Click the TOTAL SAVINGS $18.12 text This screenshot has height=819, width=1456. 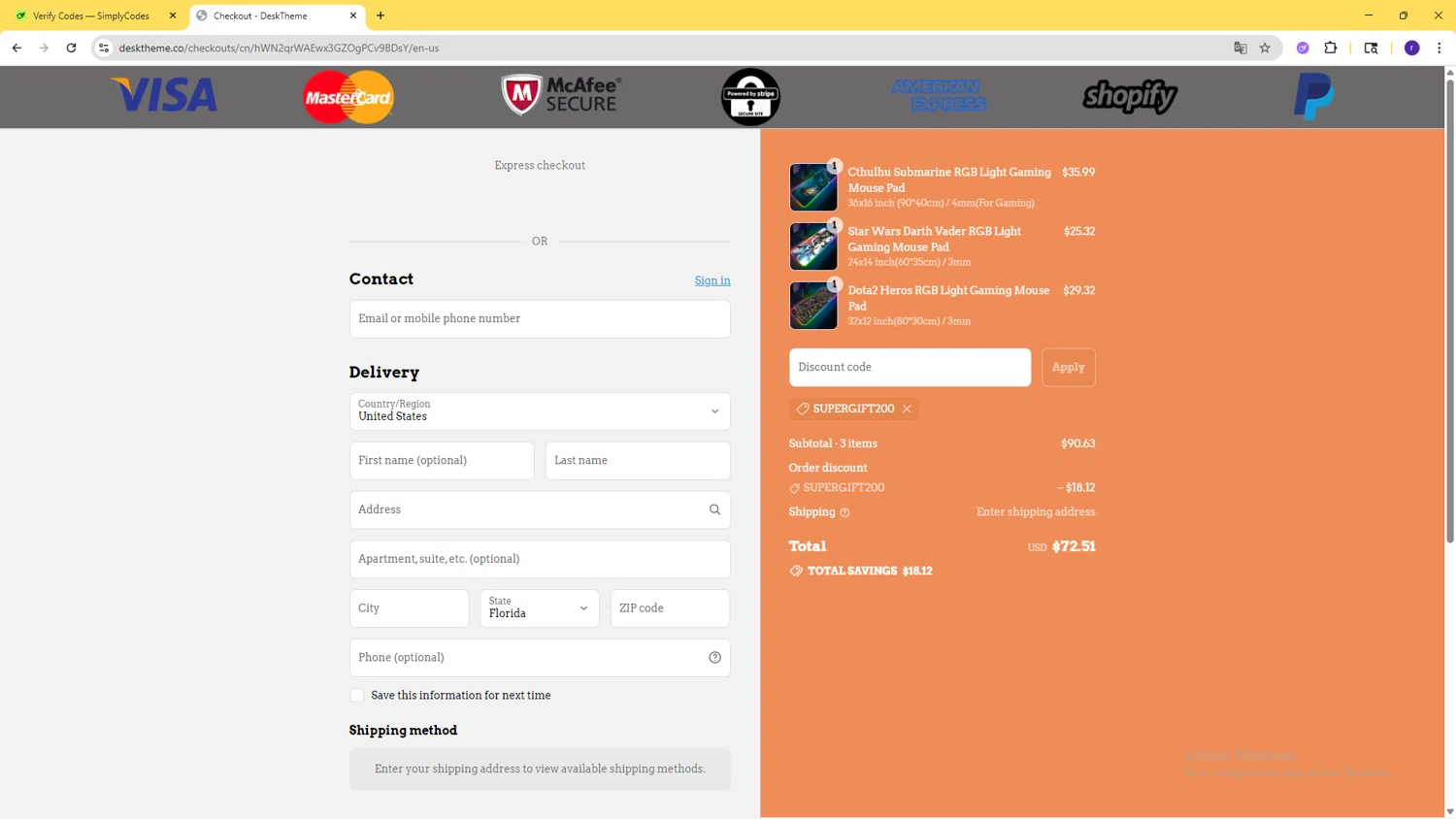870,572
